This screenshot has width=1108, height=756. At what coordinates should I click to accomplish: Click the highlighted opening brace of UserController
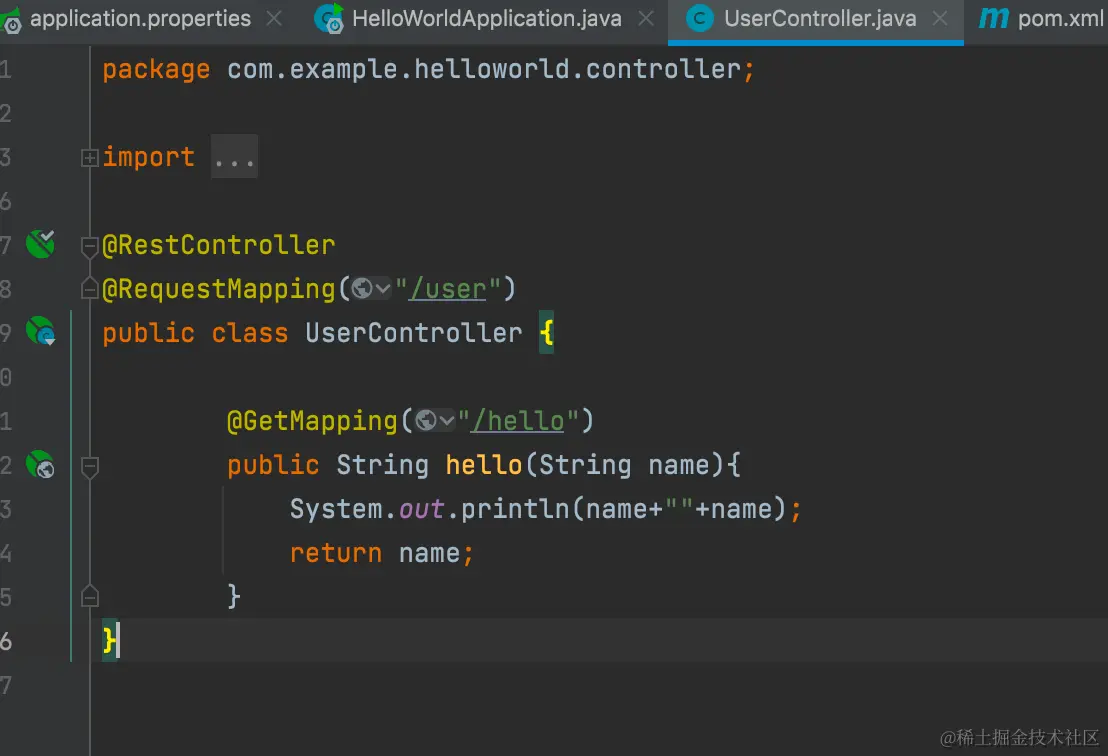(546, 332)
